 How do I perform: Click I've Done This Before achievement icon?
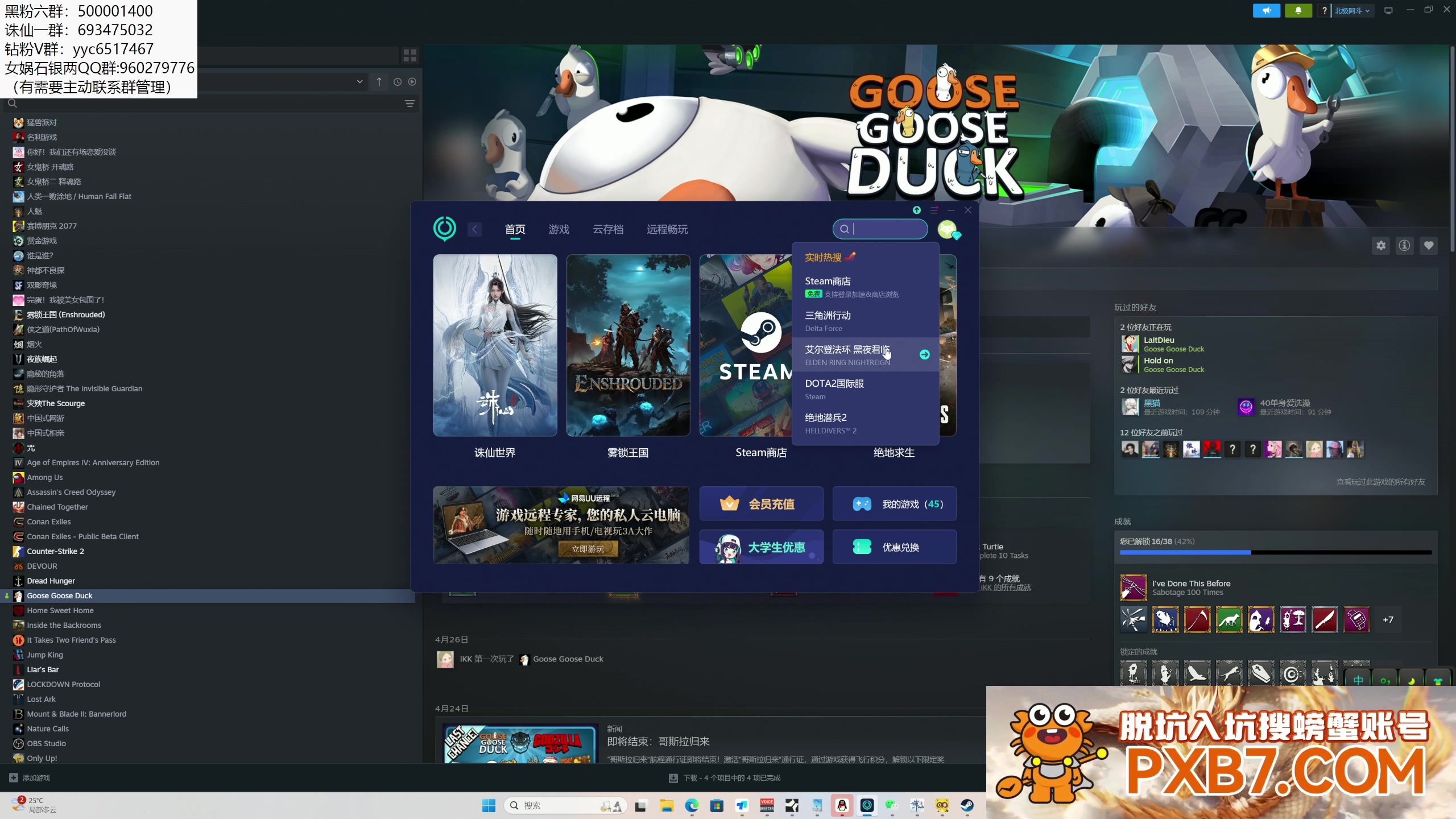(x=1134, y=588)
